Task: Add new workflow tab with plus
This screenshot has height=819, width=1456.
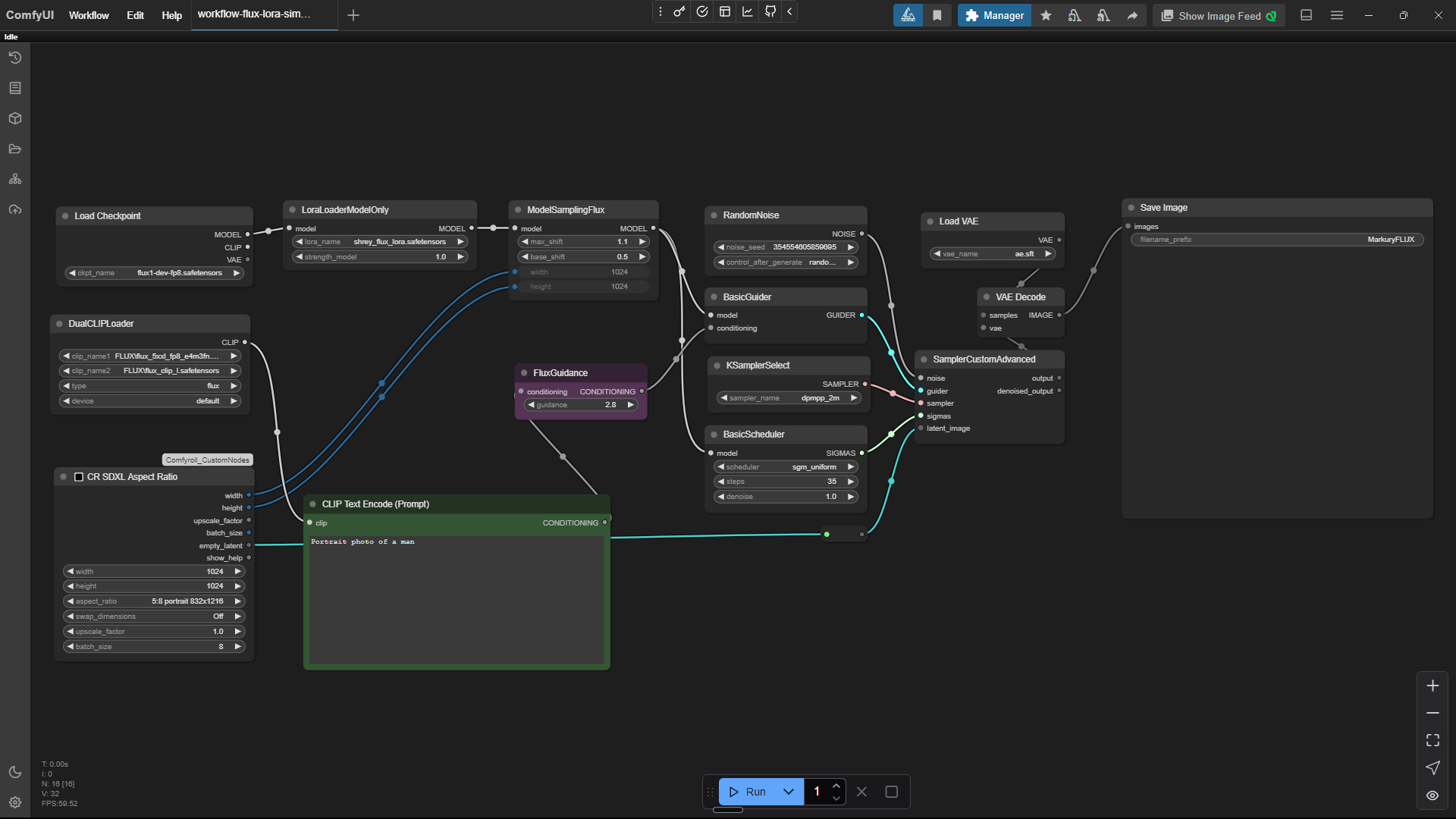Action: [353, 15]
